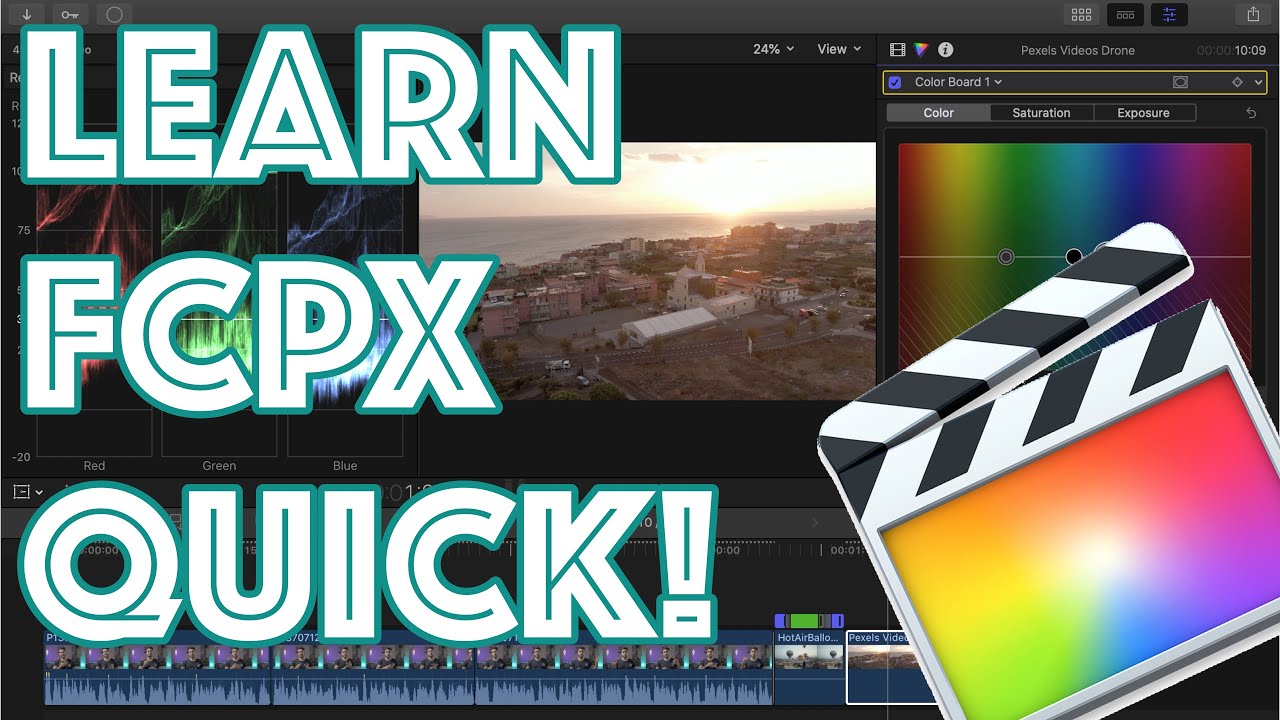Add a mask with Color Board mask icon
Image resolution: width=1280 pixels, height=720 pixels.
[1180, 82]
